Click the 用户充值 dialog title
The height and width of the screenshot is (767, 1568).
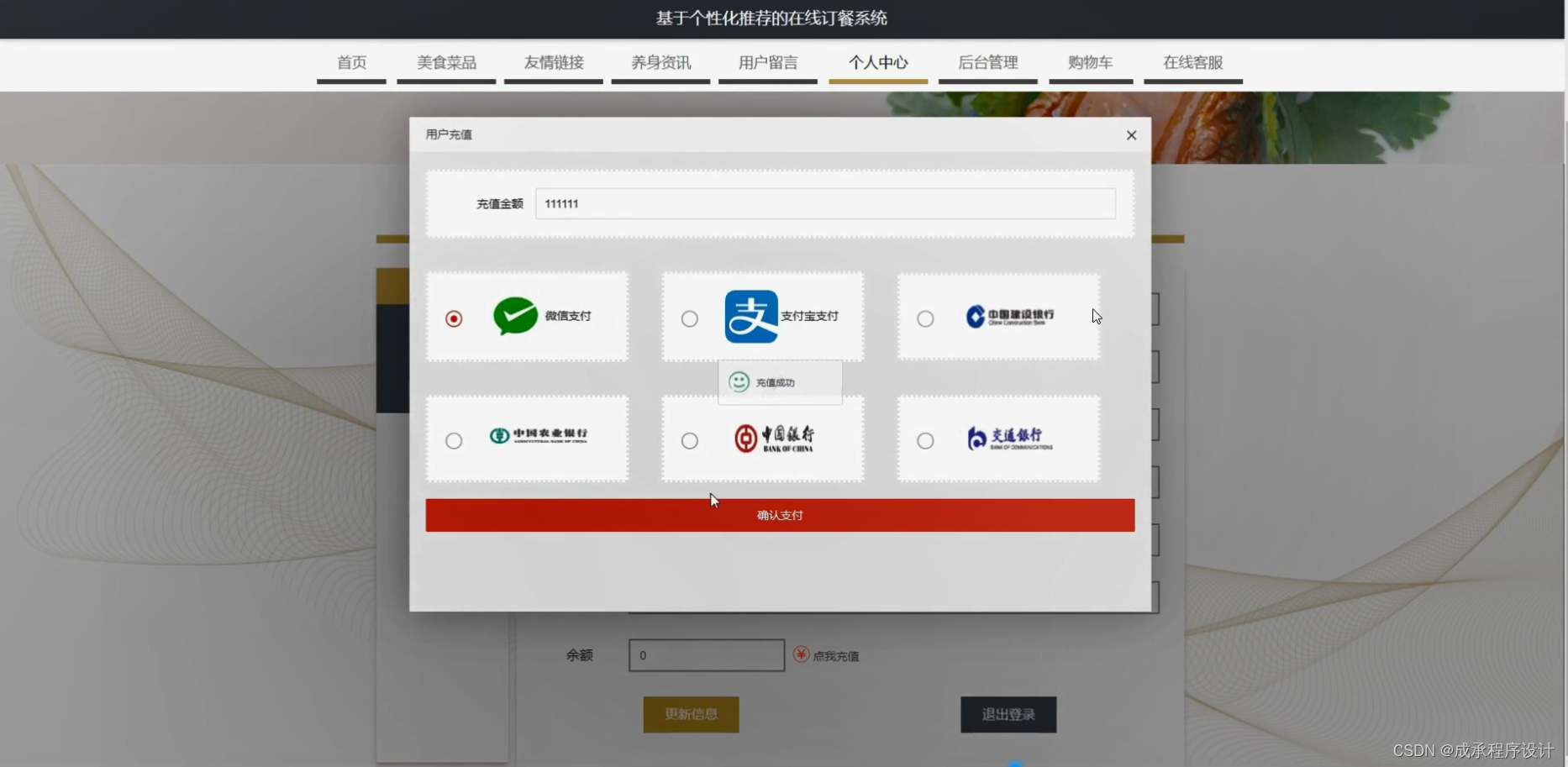click(449, 134)
